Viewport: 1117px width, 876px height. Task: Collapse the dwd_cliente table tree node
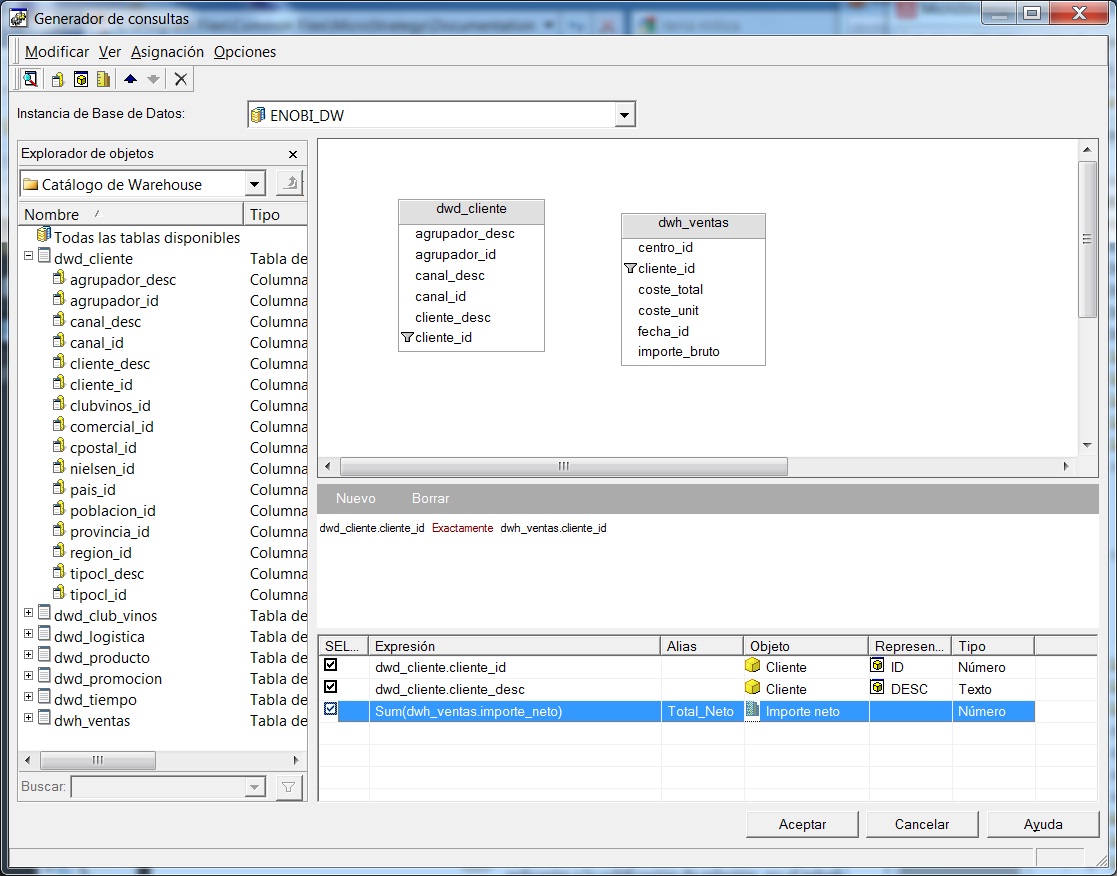coord(28,258)
